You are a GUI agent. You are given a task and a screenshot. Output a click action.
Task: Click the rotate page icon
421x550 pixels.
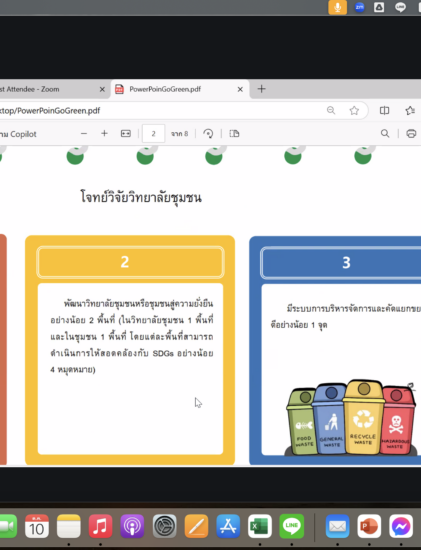coord(208,134)
